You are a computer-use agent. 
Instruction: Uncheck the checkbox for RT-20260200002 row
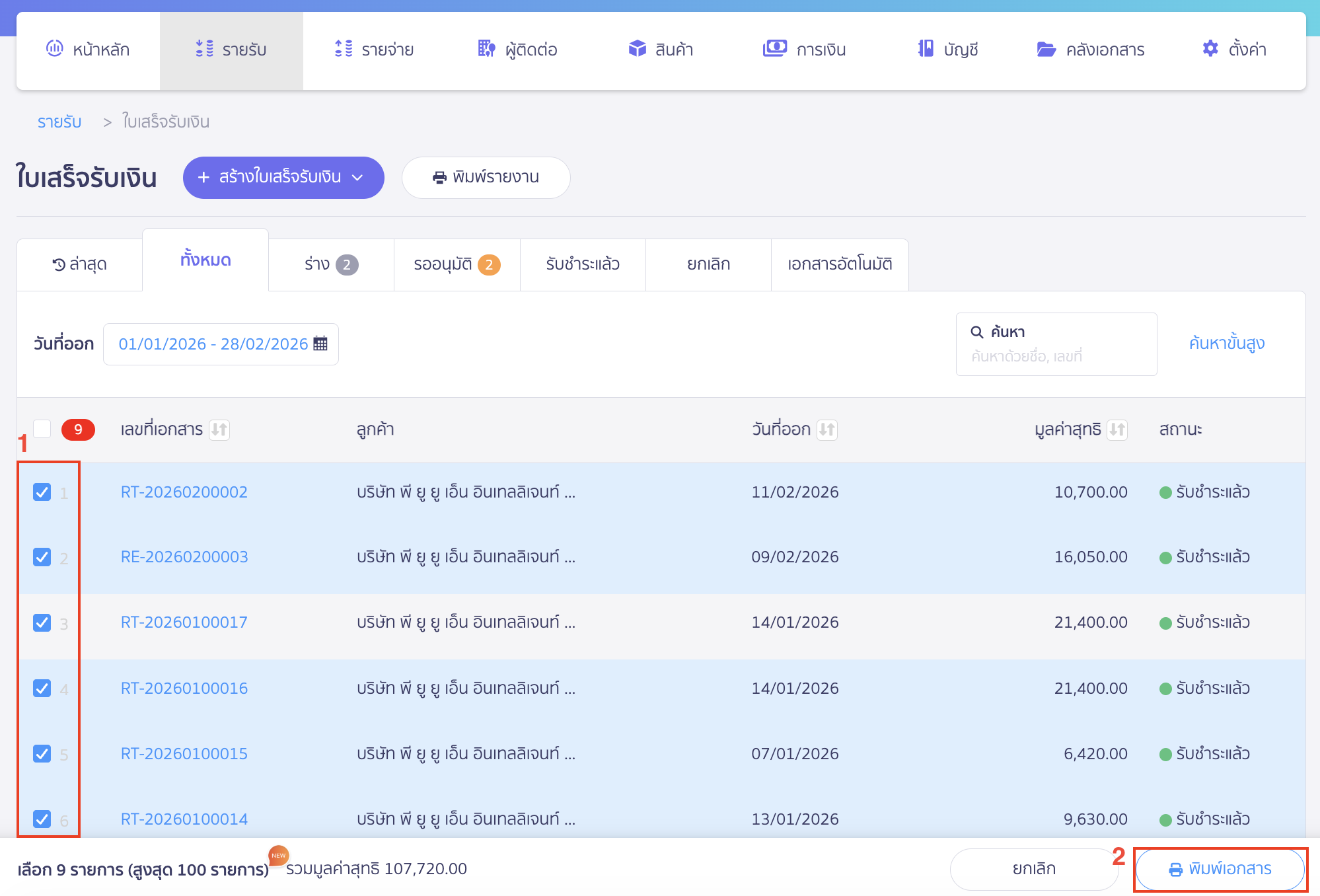(42, 492)
